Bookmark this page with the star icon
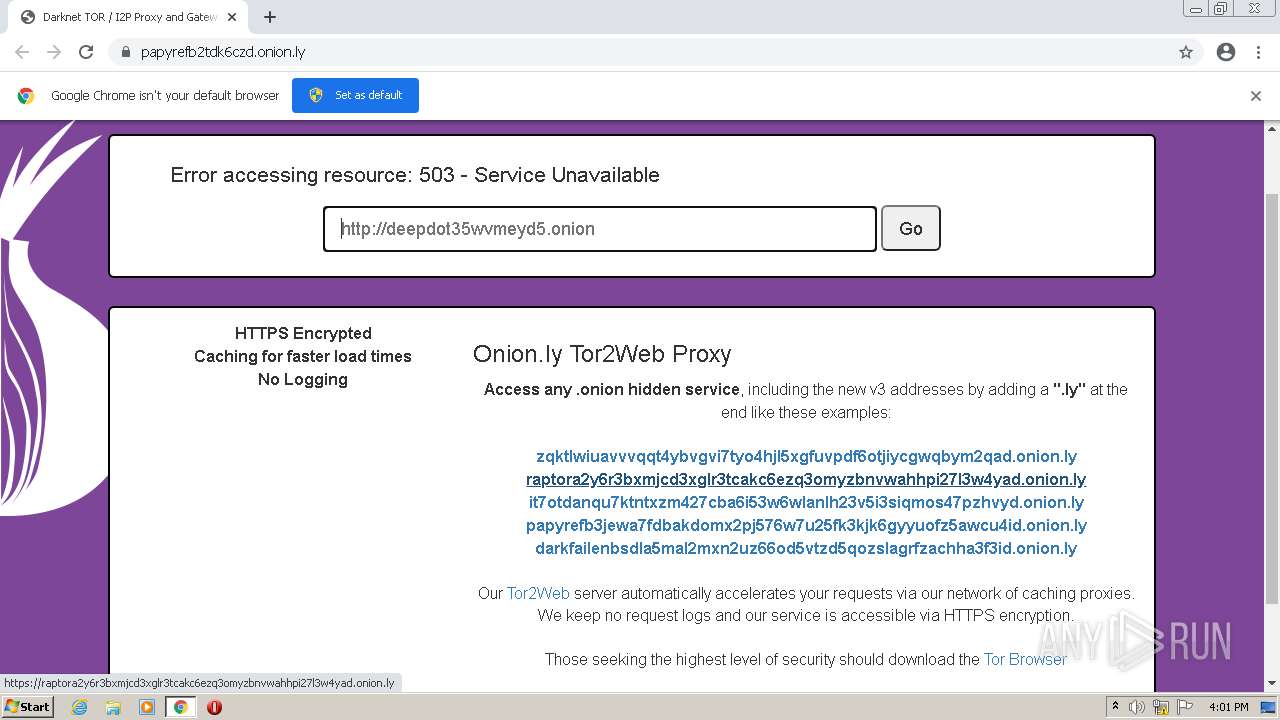This screenshot has height=720, width=1280. click(1186, 52)
